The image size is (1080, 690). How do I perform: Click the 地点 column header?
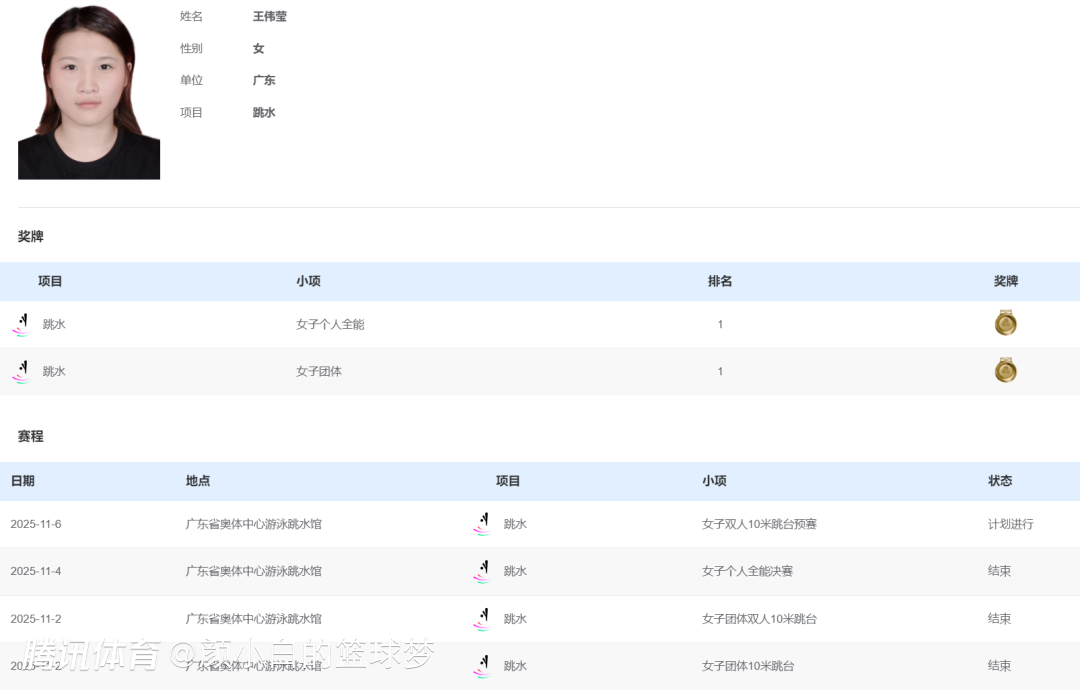click(198, 481)
